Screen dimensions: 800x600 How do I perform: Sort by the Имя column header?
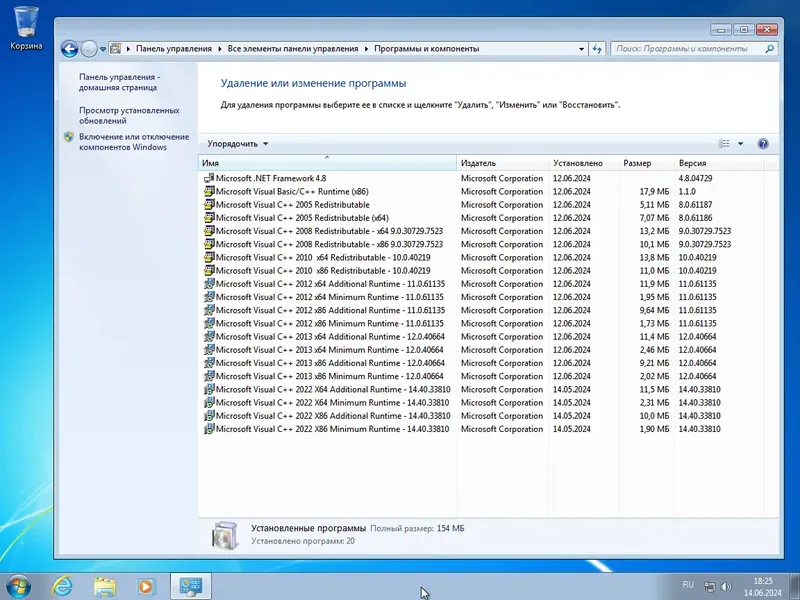click(x=327, y=163)
